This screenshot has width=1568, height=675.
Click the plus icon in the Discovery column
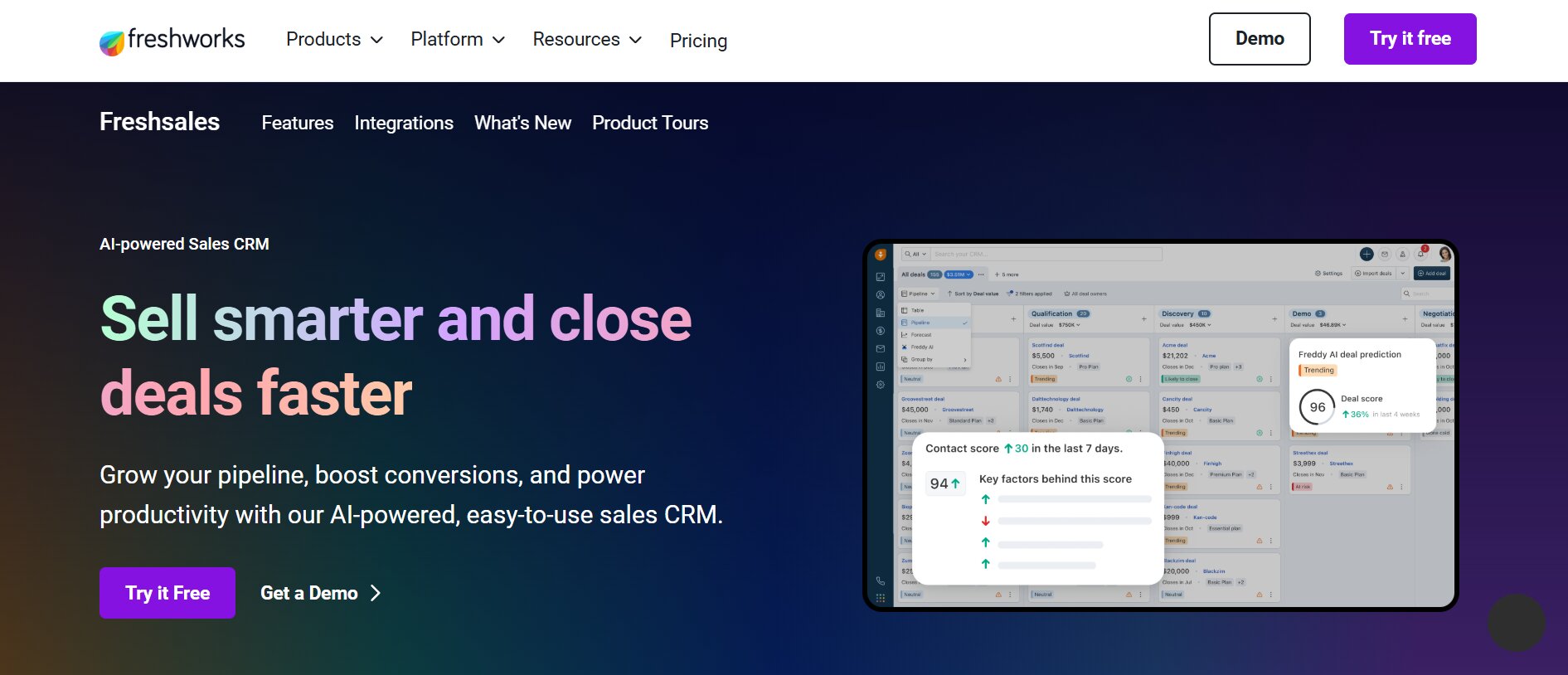[x=1274, y=318]
